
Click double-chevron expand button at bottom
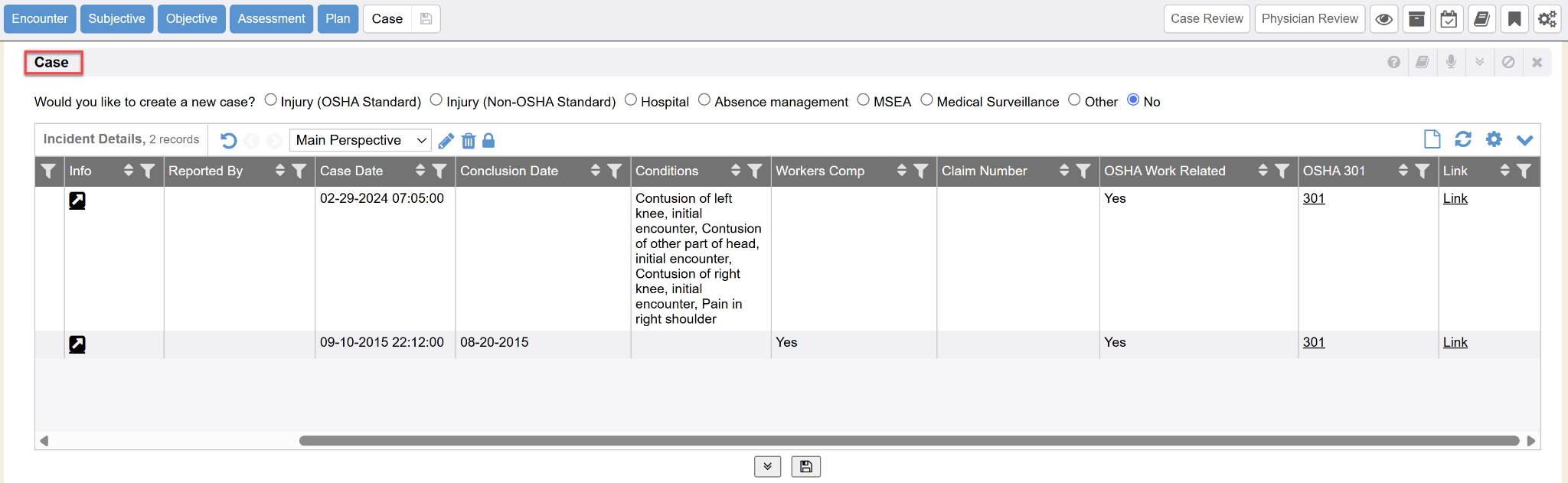(767, 466)
